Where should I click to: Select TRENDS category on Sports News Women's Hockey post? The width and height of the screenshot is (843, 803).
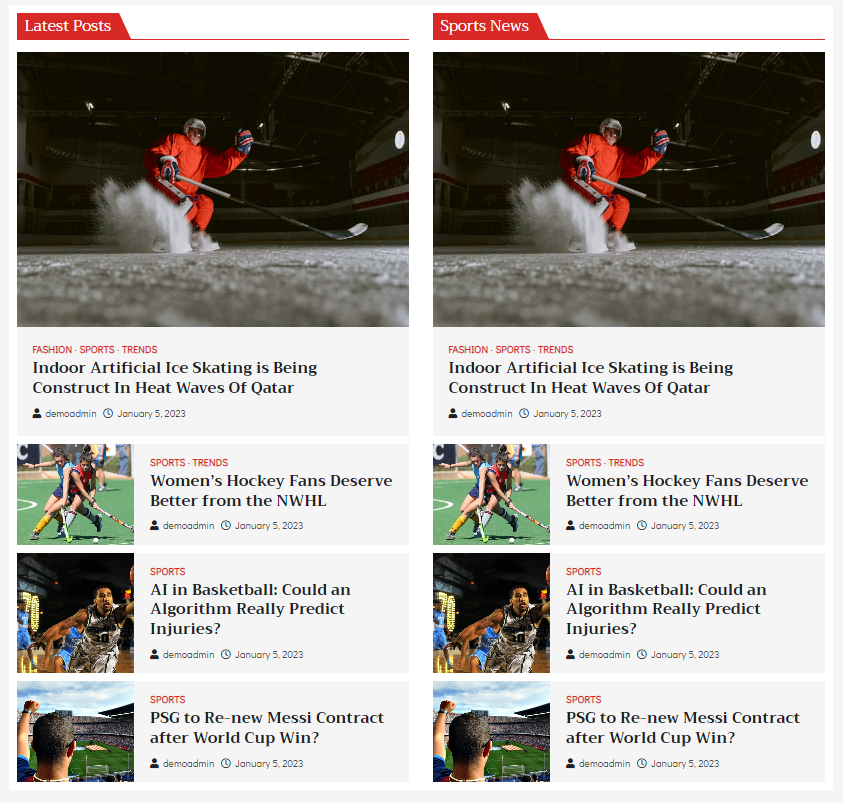tap(626, 462)
